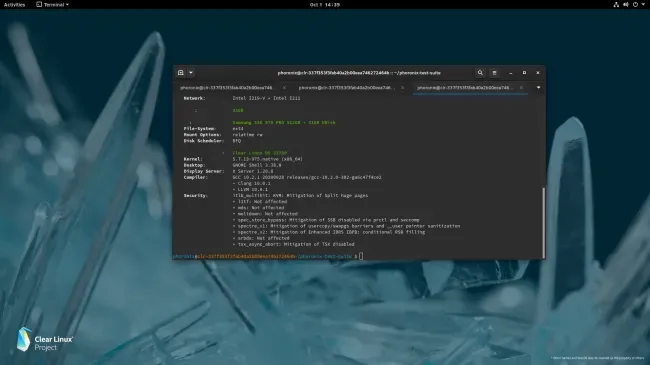Click the network status icon
The width and height of the screenshot is (650, 365).
coord(616,5)
